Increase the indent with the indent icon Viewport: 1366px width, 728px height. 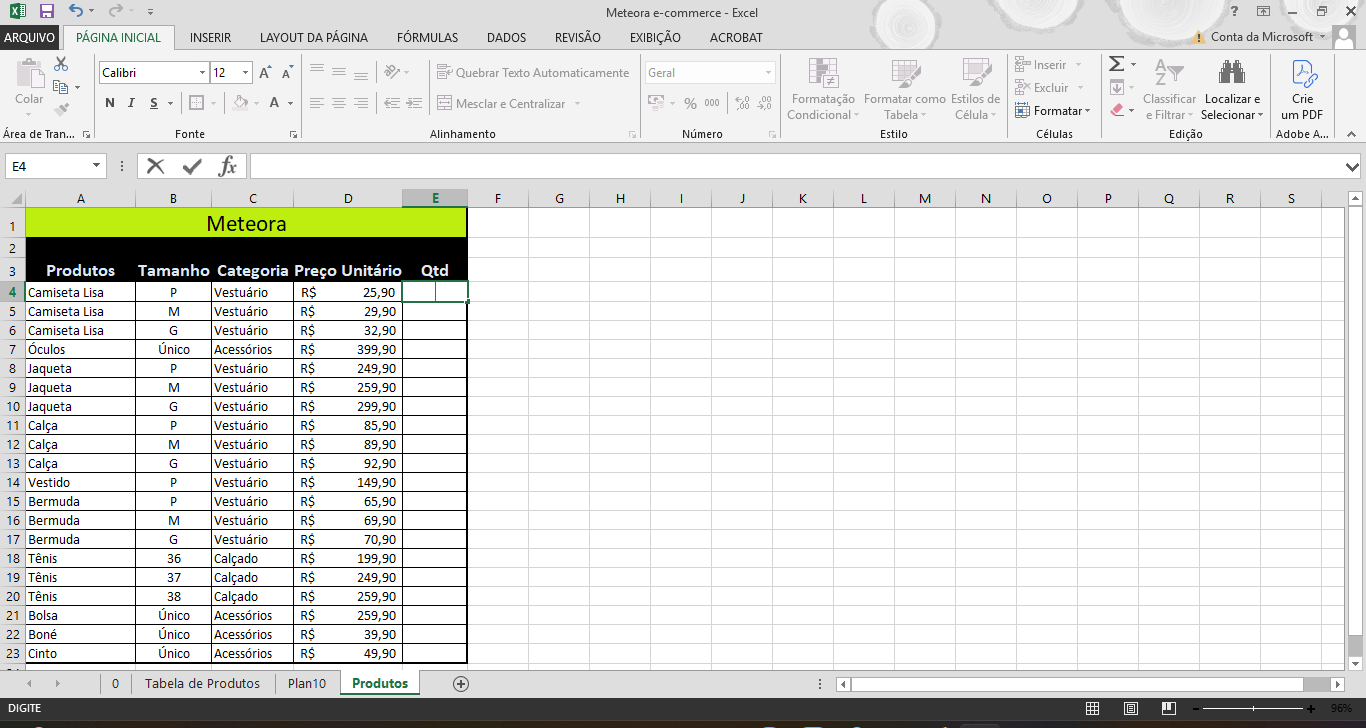(x=414, y=103)
